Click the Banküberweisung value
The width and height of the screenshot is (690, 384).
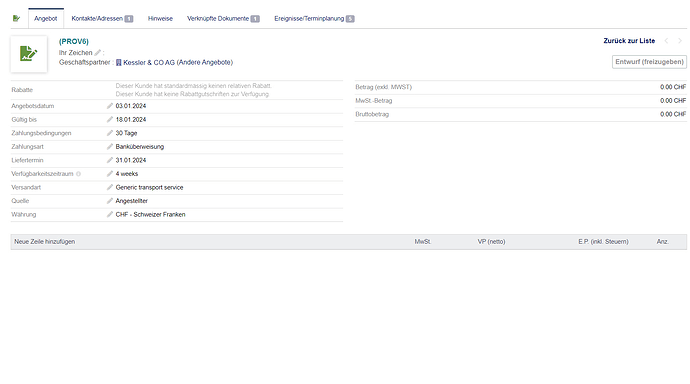coord(140,146)
